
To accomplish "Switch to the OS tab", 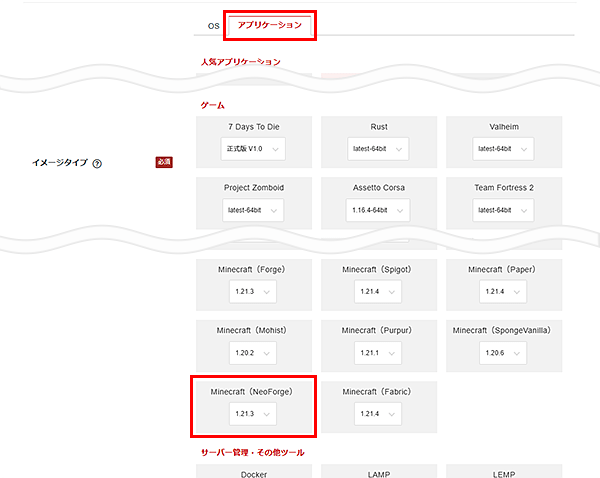I will coord(212,25).
